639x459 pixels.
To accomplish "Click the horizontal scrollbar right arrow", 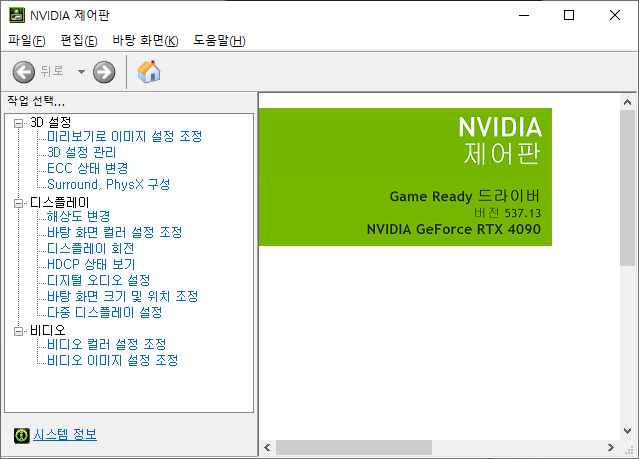I will pos(610,448).
